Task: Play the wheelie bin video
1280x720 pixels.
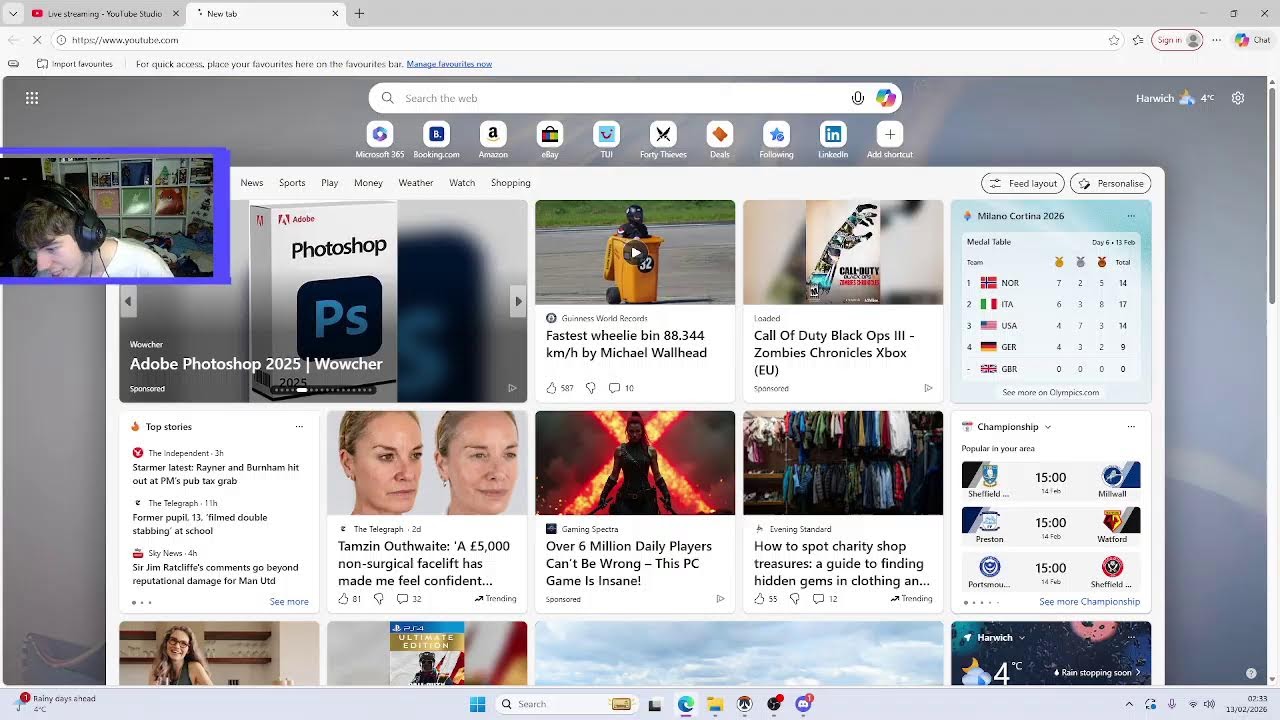Action: (635, 253)
